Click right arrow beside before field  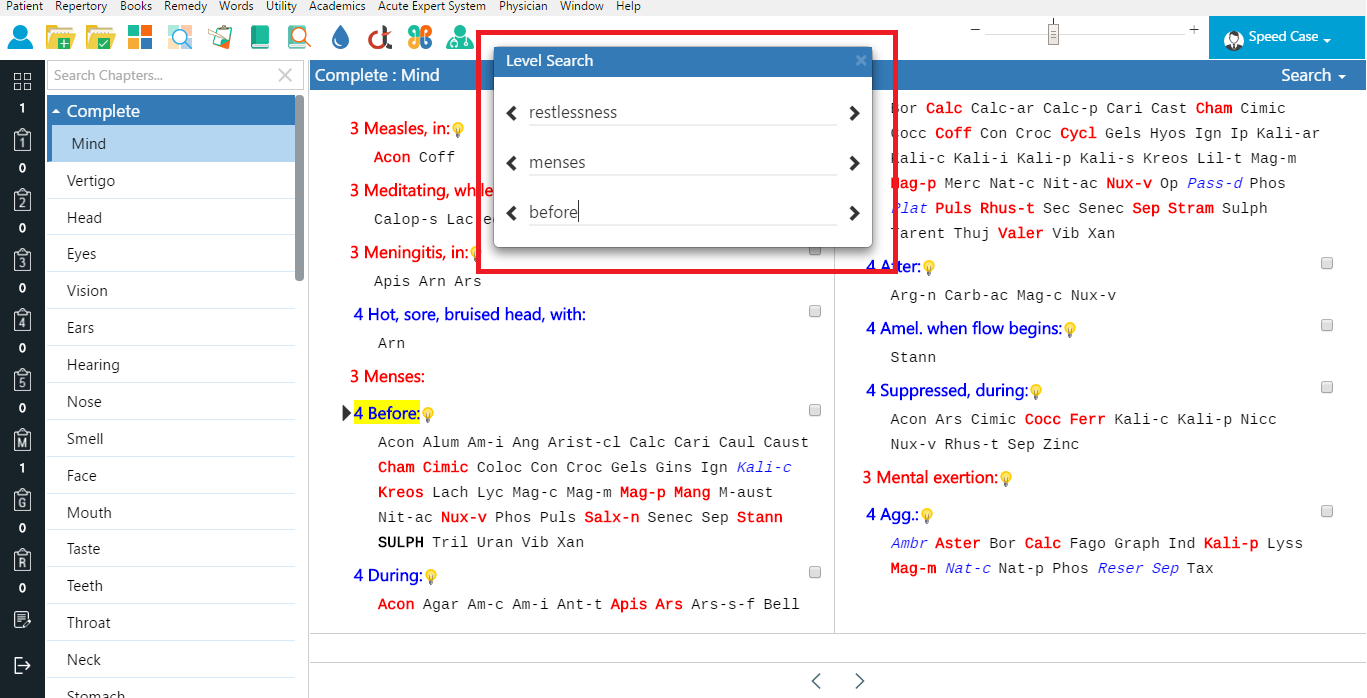coord(854,213)
